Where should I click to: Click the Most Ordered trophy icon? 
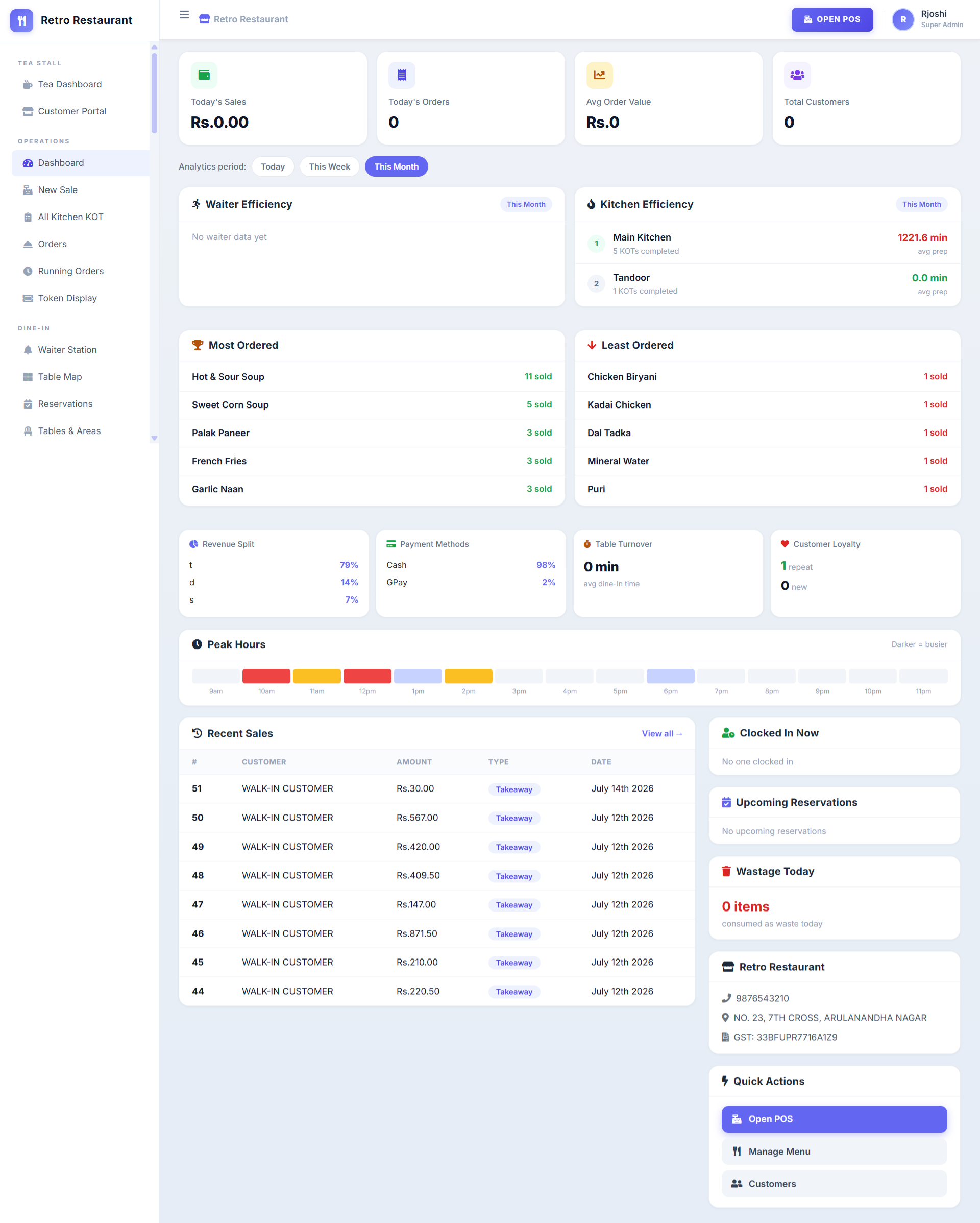pyautogui.click(x=198, y=345)
